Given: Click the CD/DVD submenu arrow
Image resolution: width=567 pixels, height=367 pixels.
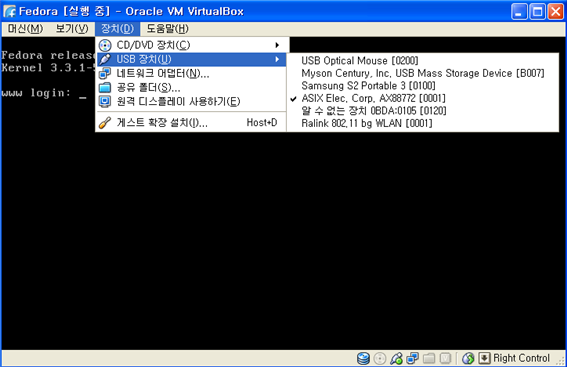Looking at the screenshot, I should 277,45.
